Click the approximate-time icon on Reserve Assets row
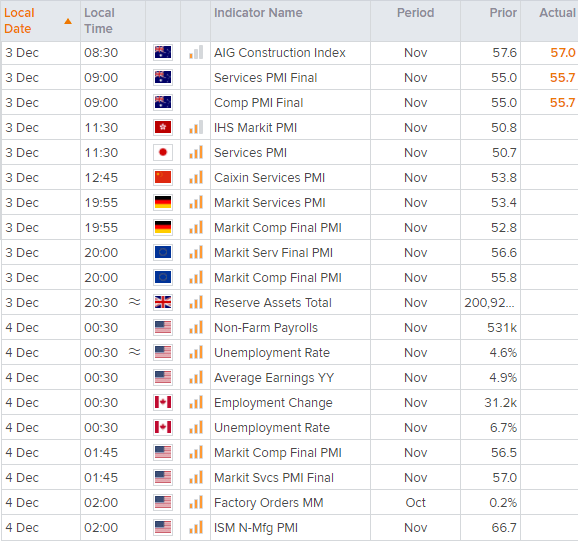Image resolution: width=578 pixels, height=541 pixels. (x=135, y=302)
